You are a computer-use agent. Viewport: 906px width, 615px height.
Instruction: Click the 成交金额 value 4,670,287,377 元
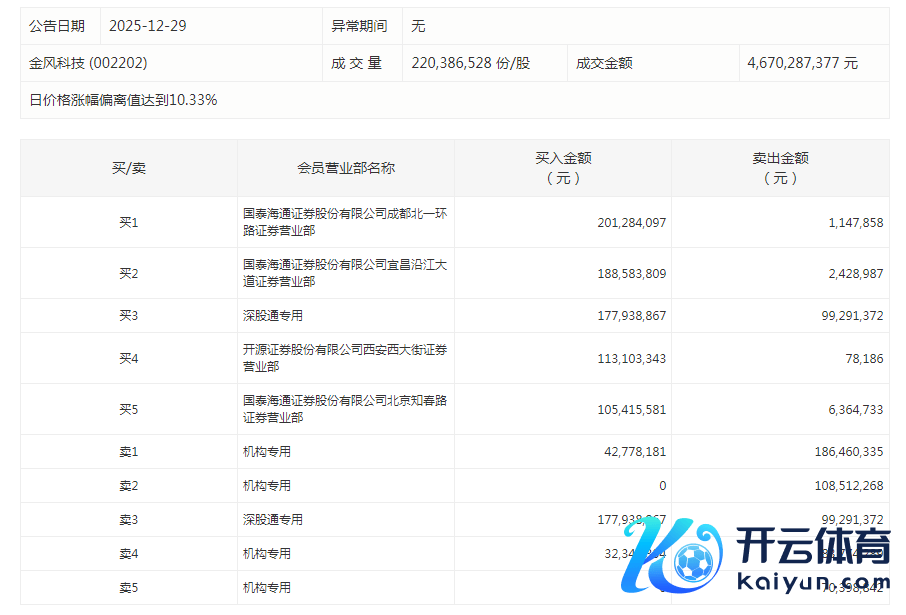point(802,63)
